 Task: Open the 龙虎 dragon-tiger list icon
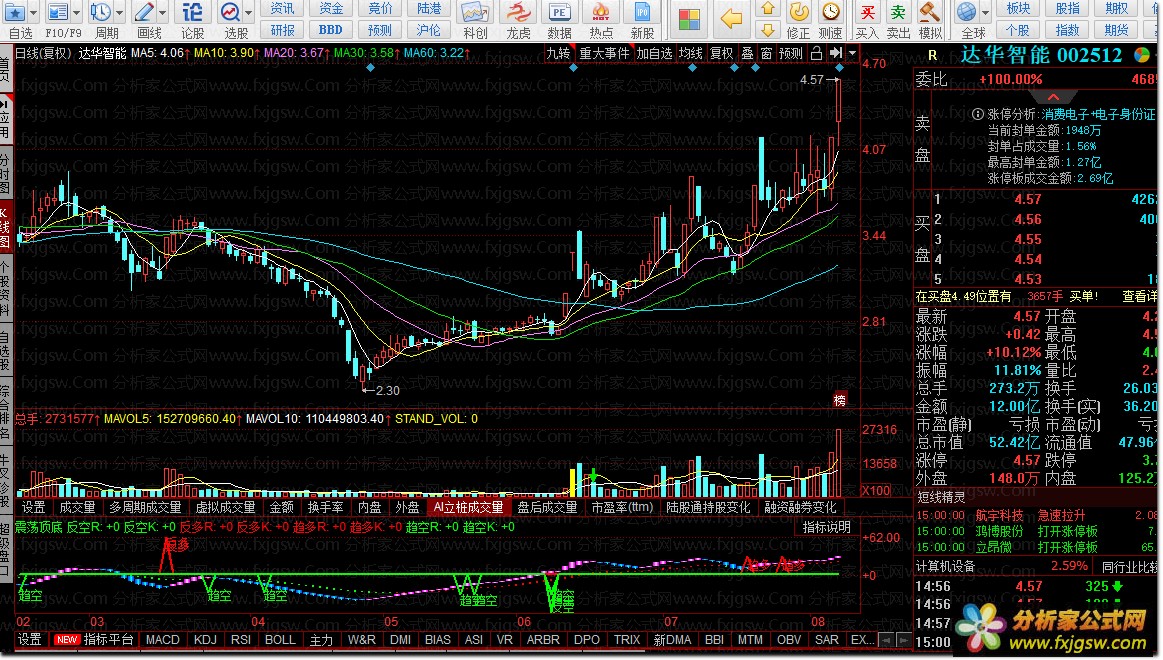(x=517, y=13)
